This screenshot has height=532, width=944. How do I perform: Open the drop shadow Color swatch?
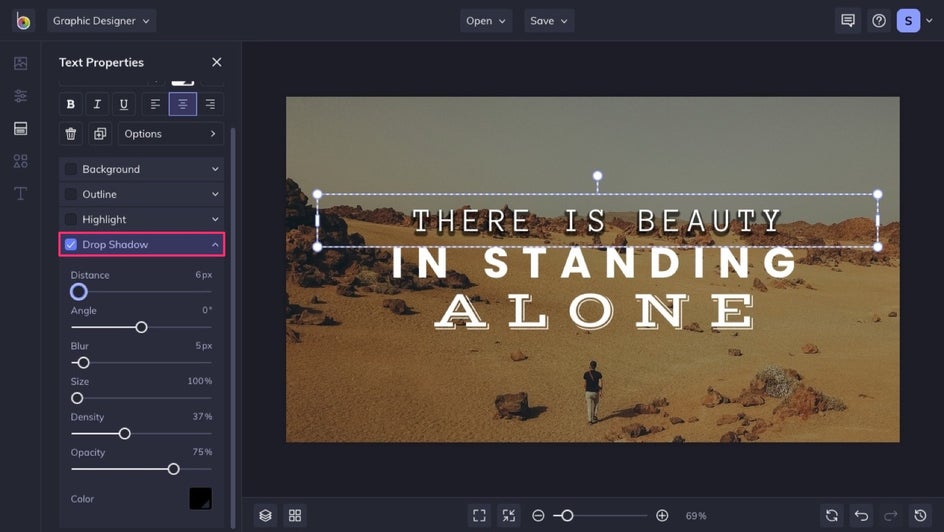point(200,499)
